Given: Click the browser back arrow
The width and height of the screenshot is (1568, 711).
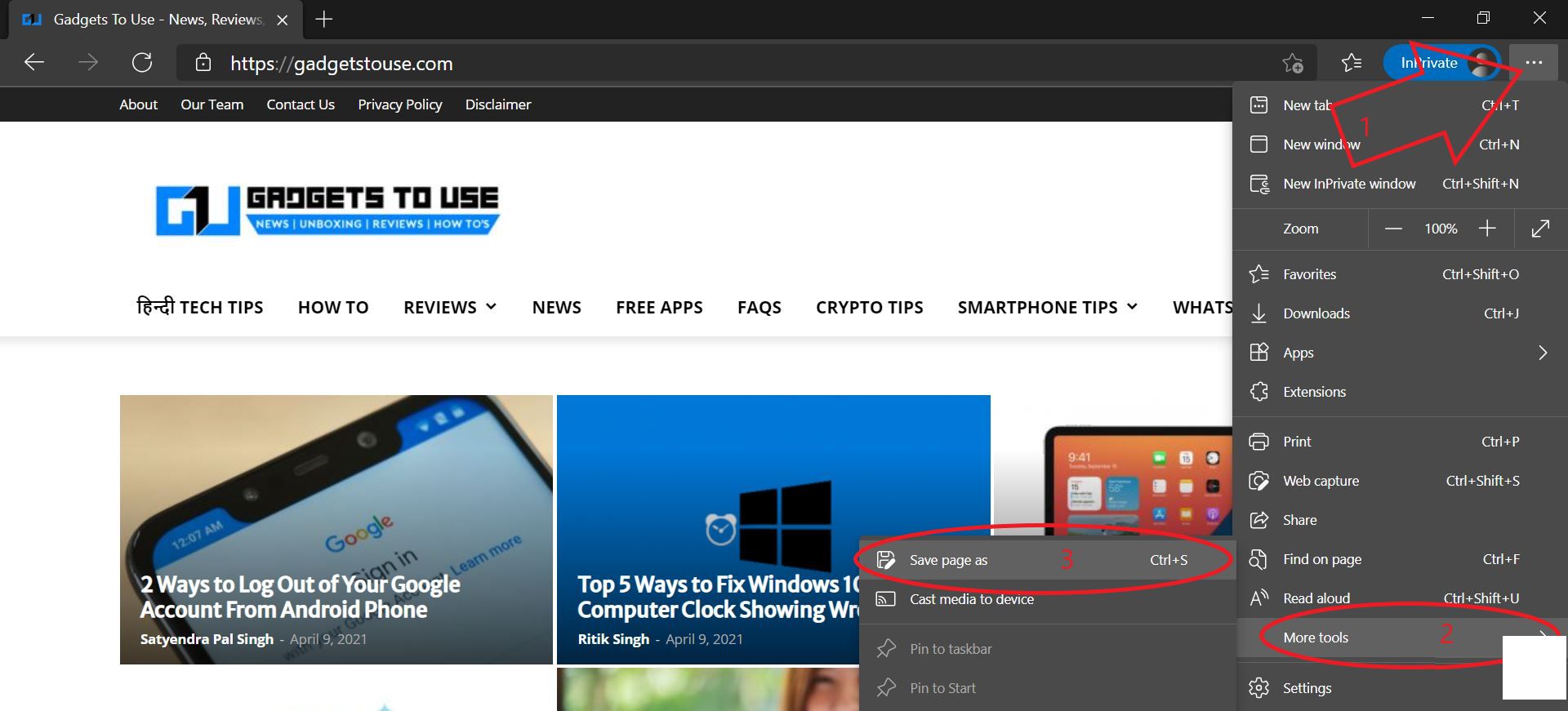Looking at the screenshot, I should coord(34,63).
